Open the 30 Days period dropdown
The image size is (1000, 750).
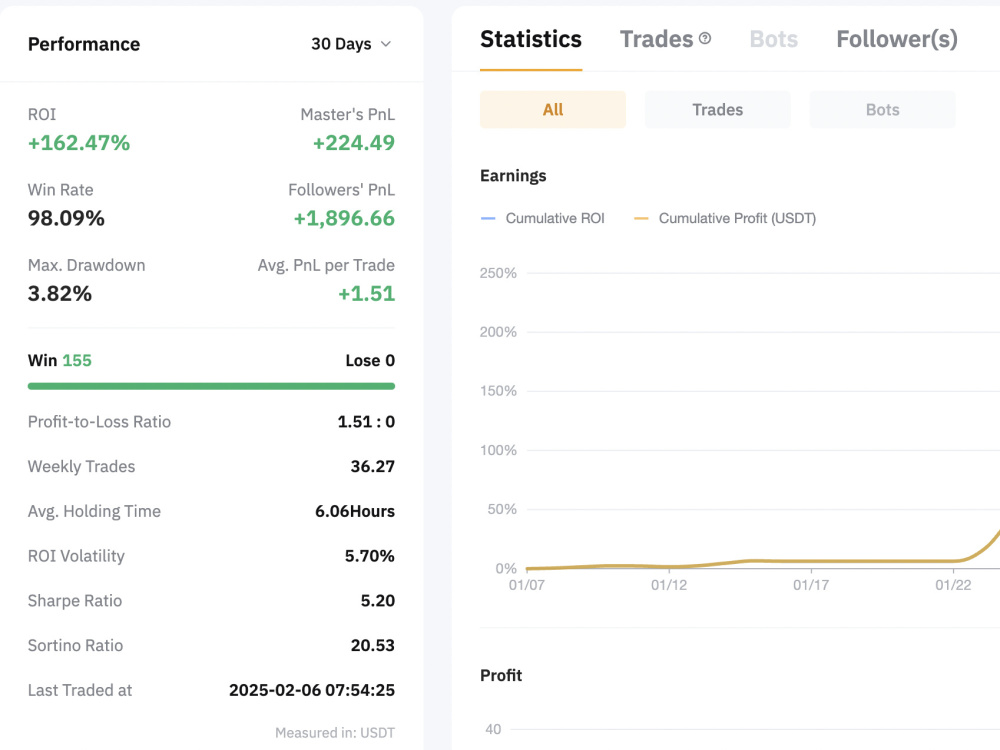coord(351,44)
